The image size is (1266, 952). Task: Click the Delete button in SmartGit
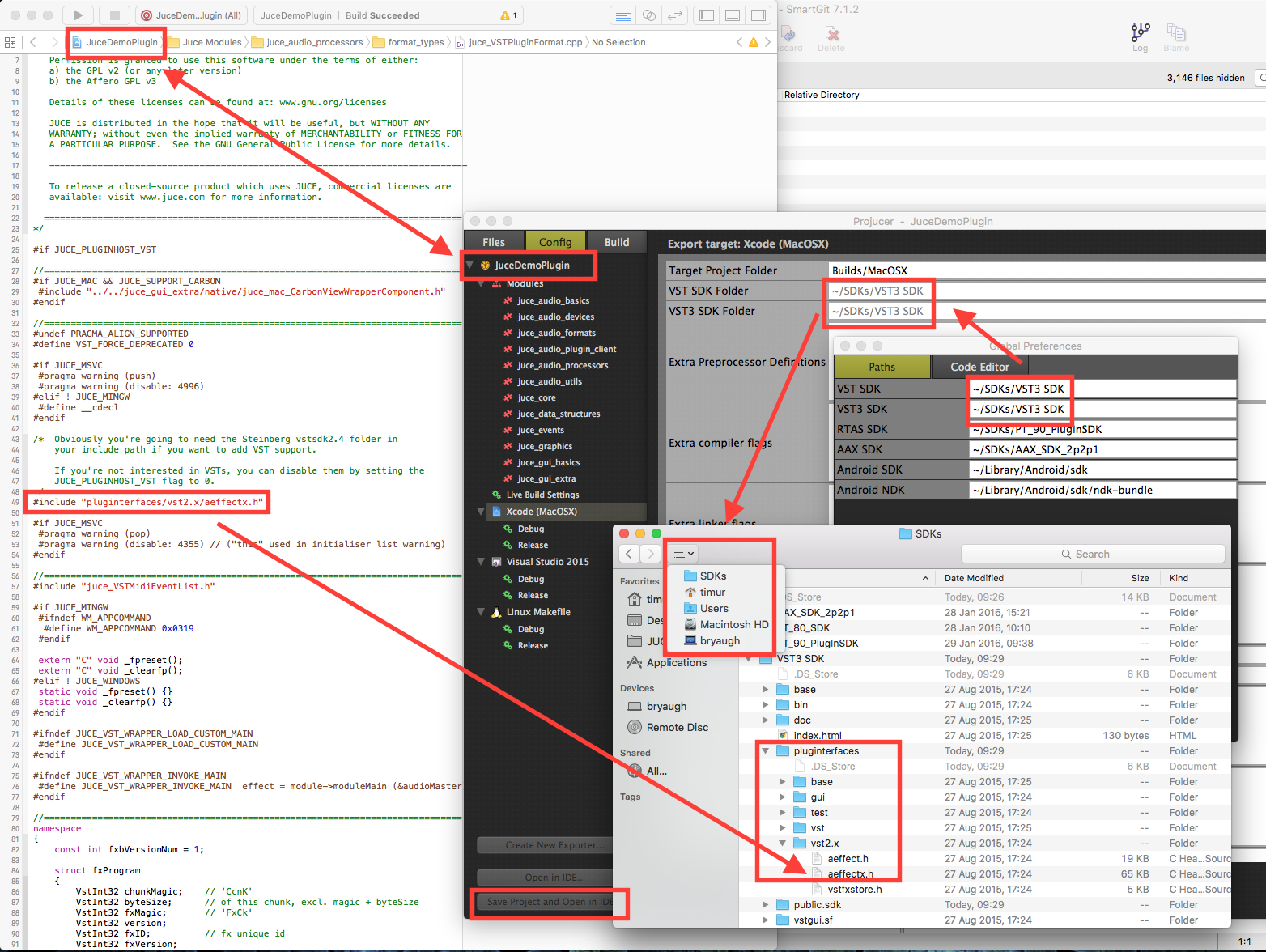(x=831, y=38)
